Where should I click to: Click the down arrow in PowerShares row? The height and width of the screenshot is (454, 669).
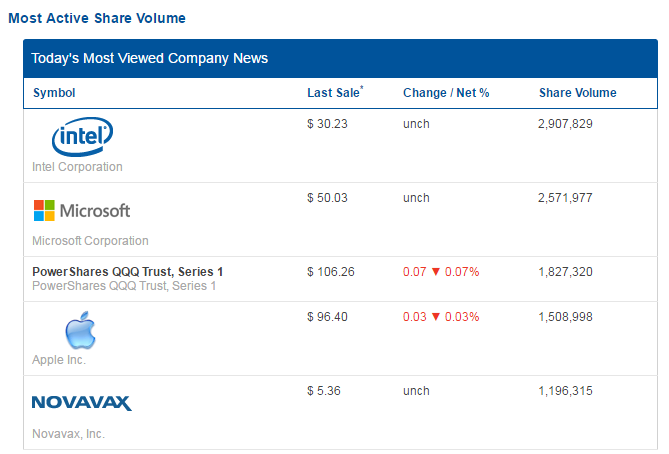click(x=436, y=272)
